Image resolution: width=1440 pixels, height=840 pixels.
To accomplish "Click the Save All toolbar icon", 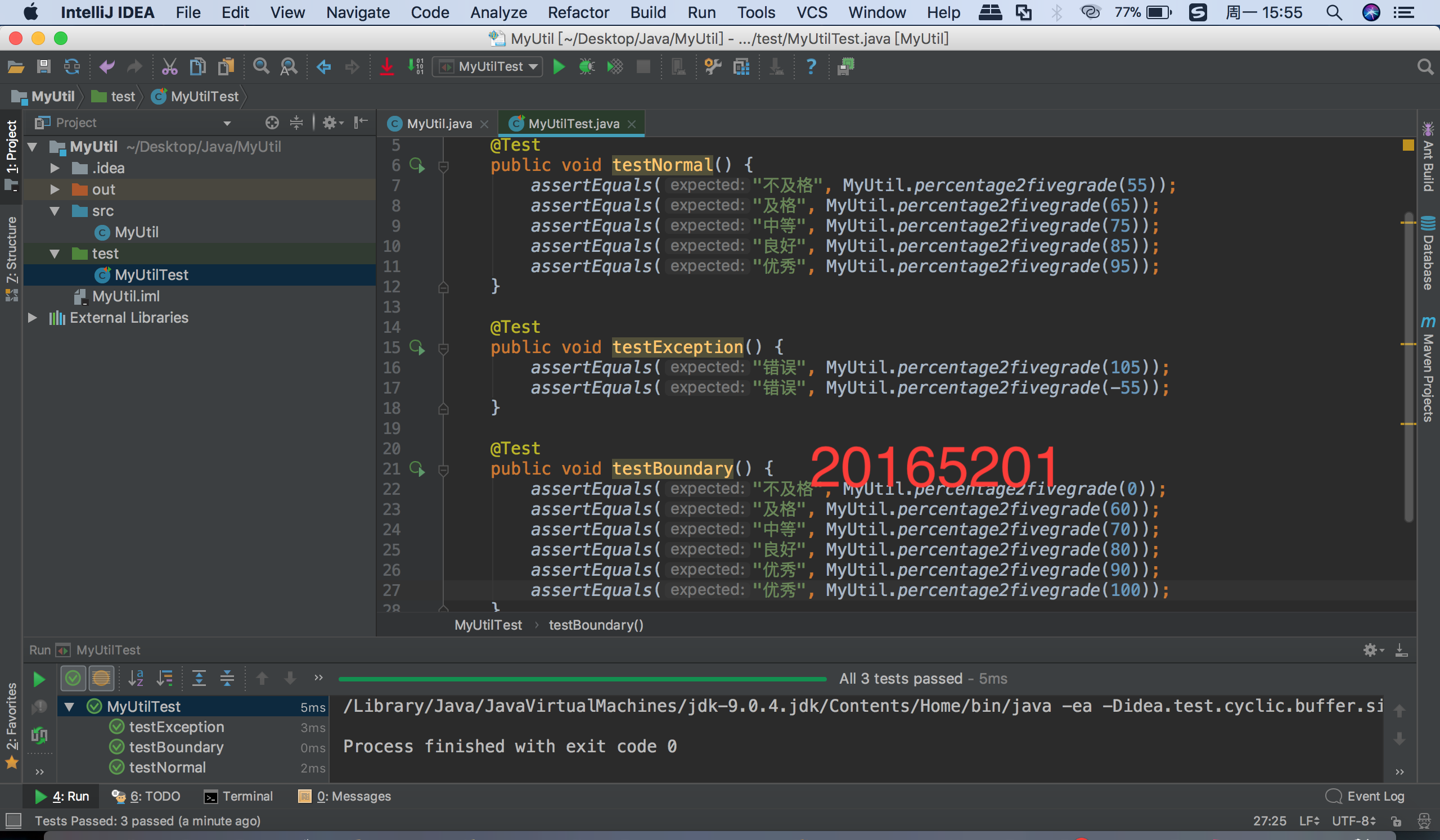I will 43,67.
